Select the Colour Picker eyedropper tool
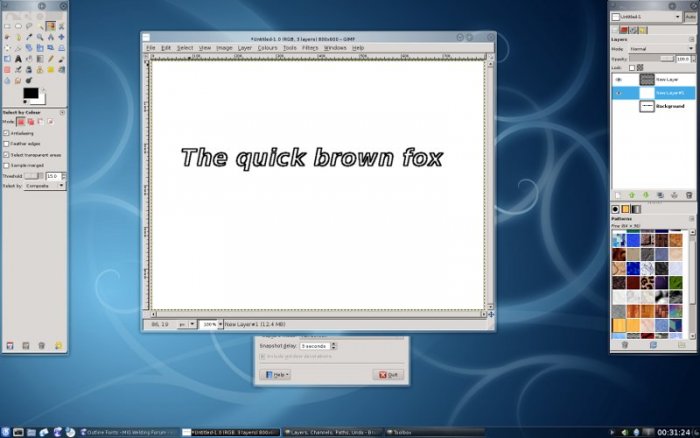This screenshot has width=700, height=438. point(29,37)
